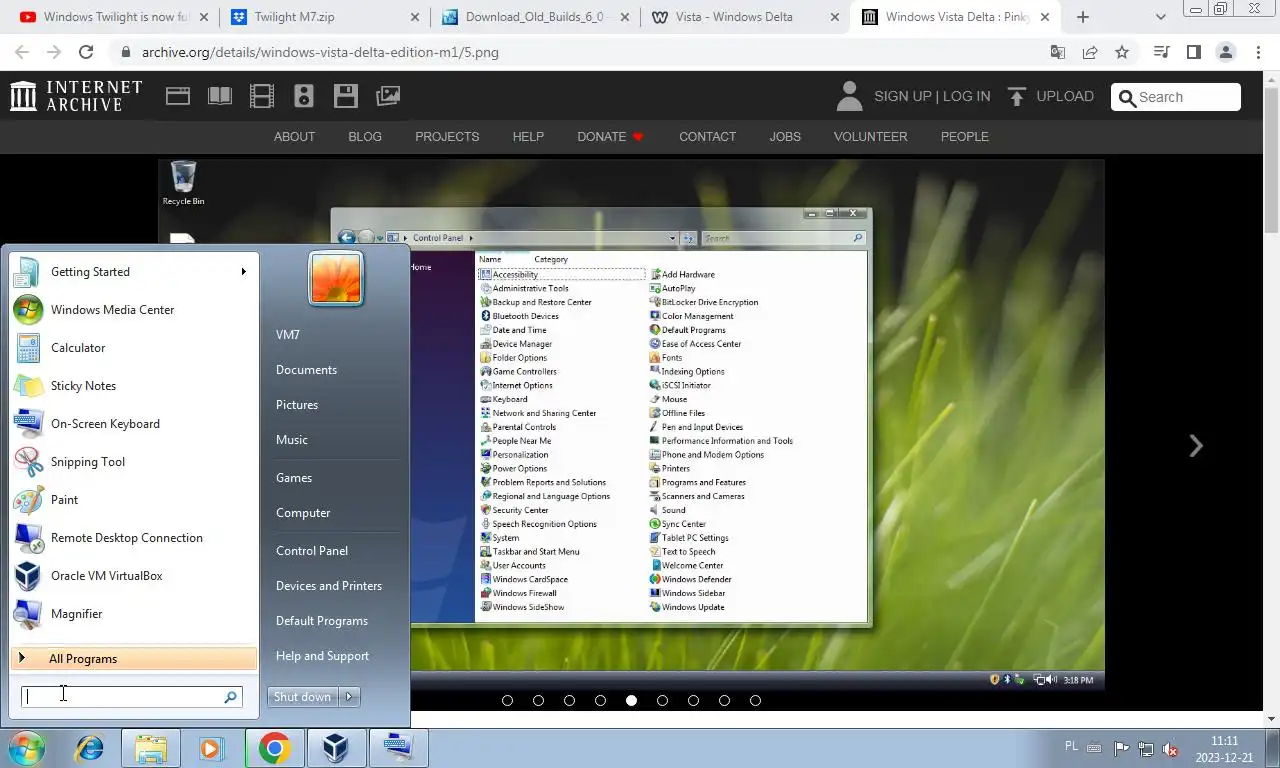
Task: Open the Internet Archive video film icon
Action: [x=262, y=96]
